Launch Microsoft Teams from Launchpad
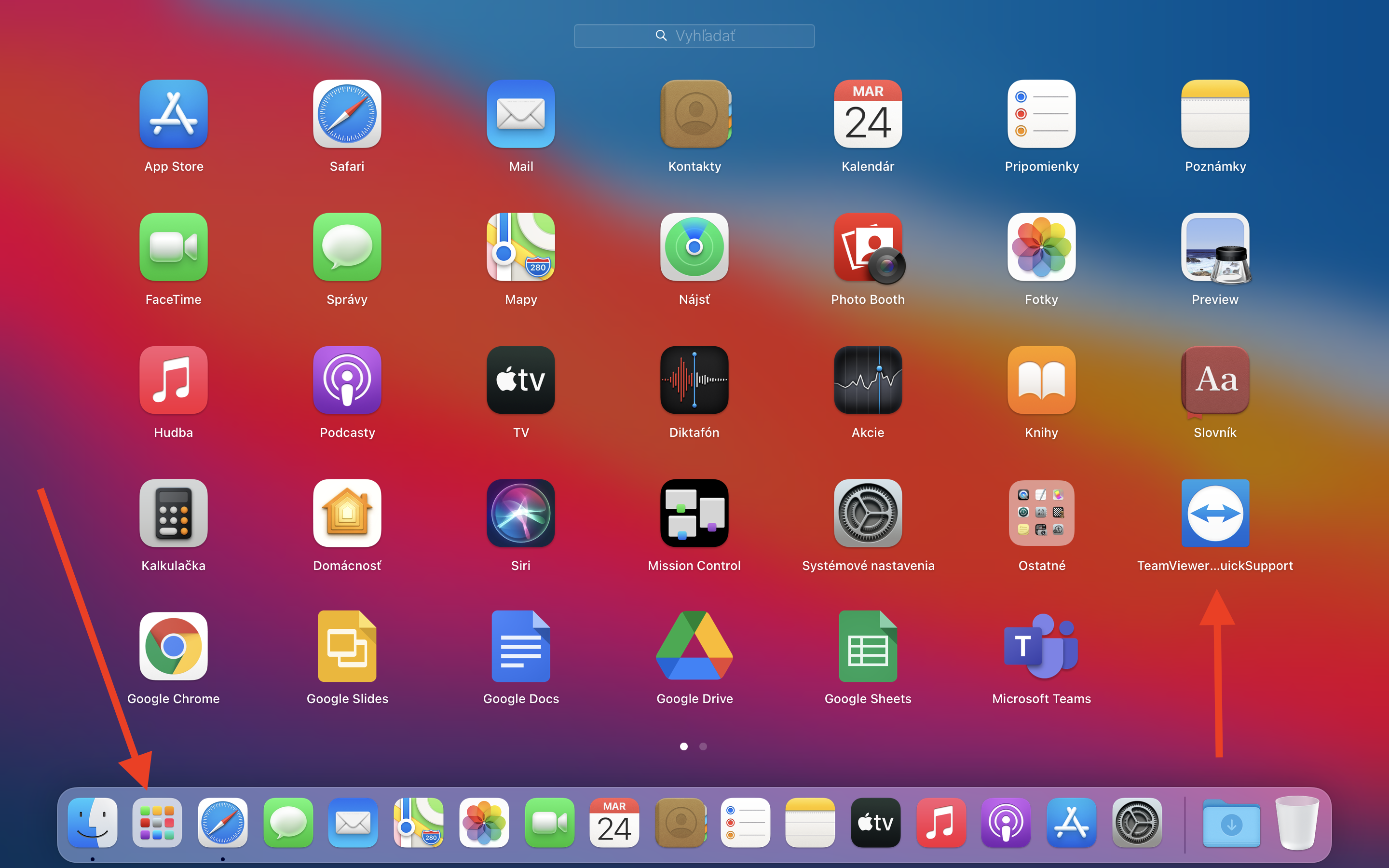 (1041, 647)
